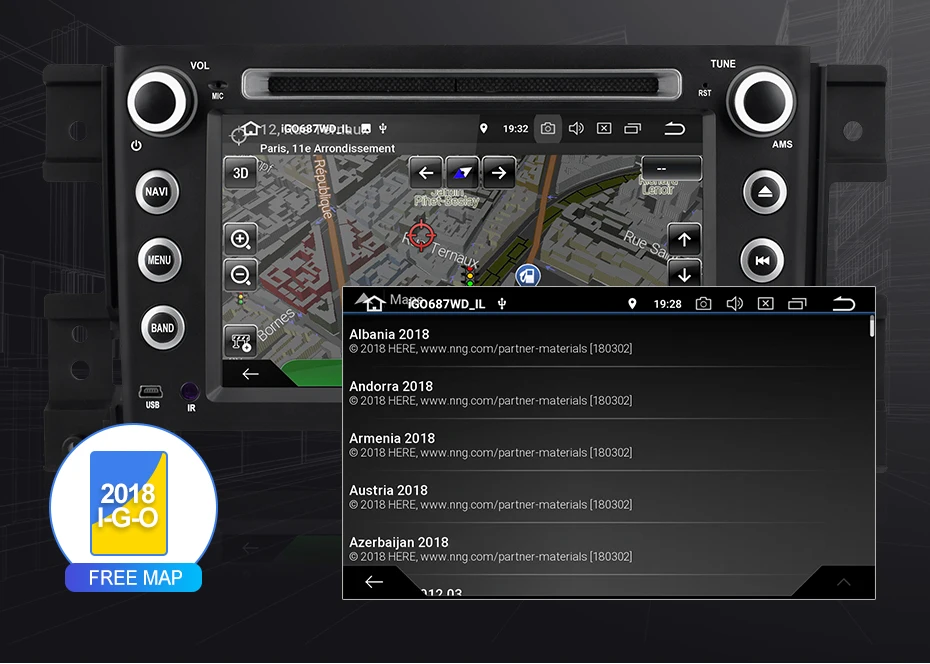Tap speaker icon on Maps list bar
The height and width of the screenshot is (664, 930).
[734, 304]
